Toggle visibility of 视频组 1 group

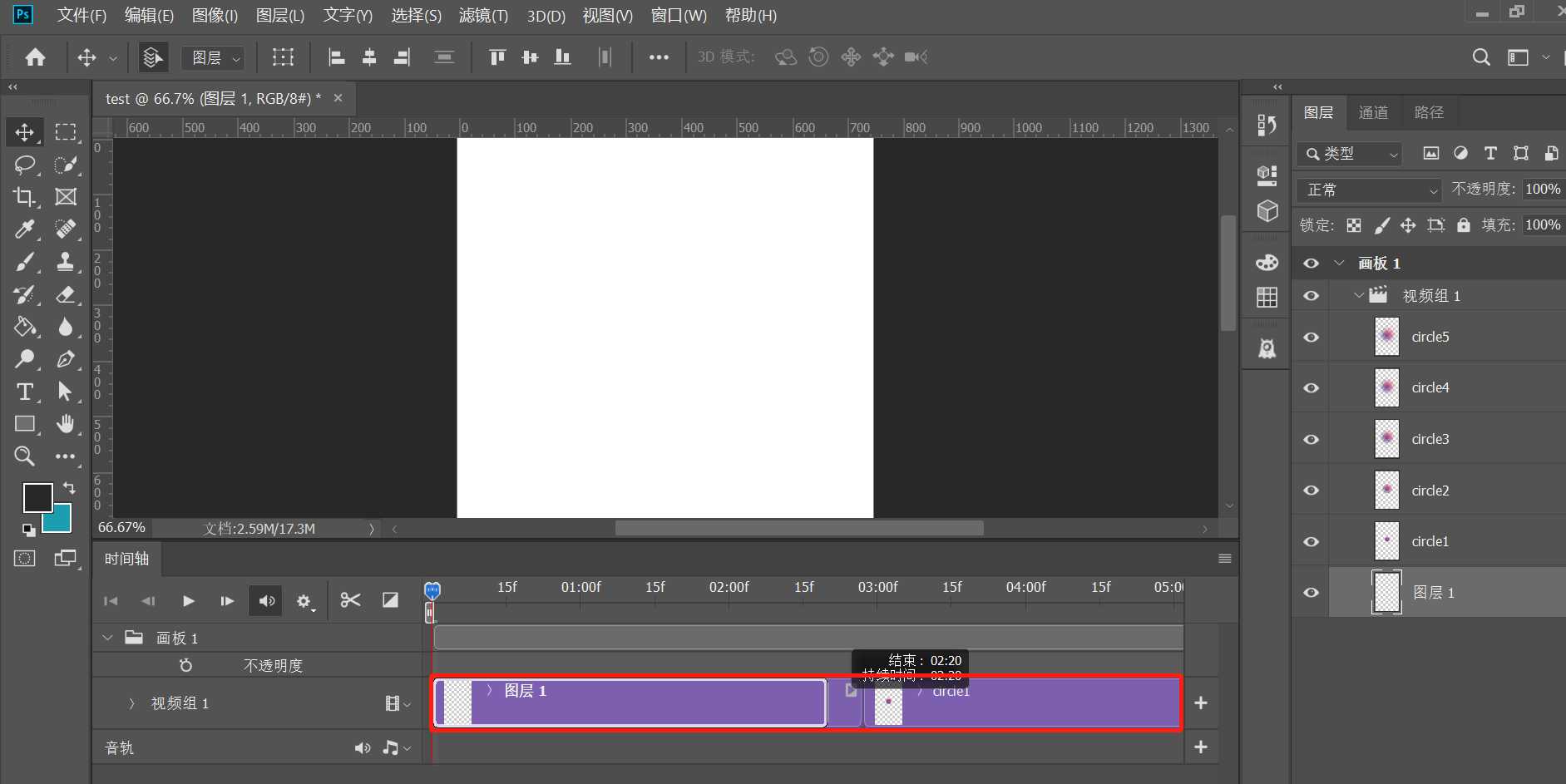pos(1312,296)
